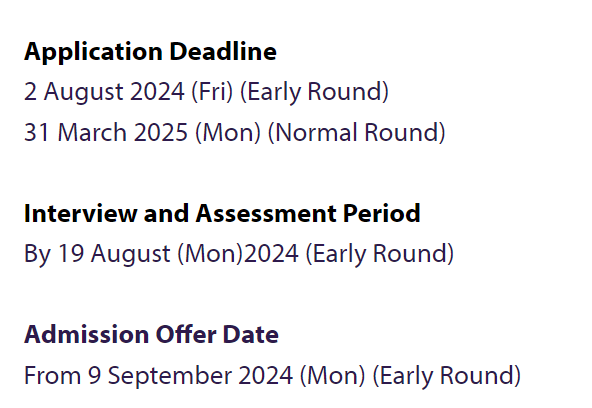
Task: Select the 2 August 2024 early round deadline
Action: pyautogui.click(x=206, y=92)
